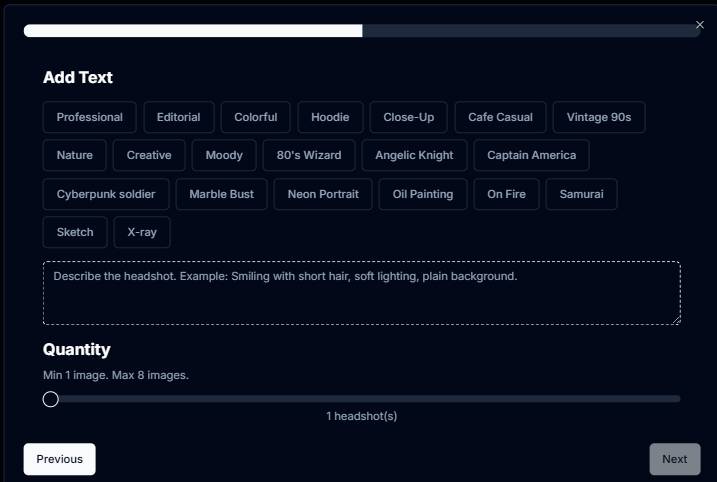717x482 pixels.
Task: Apply the Cyberpunk soldier style
Action: coord(106,194)
